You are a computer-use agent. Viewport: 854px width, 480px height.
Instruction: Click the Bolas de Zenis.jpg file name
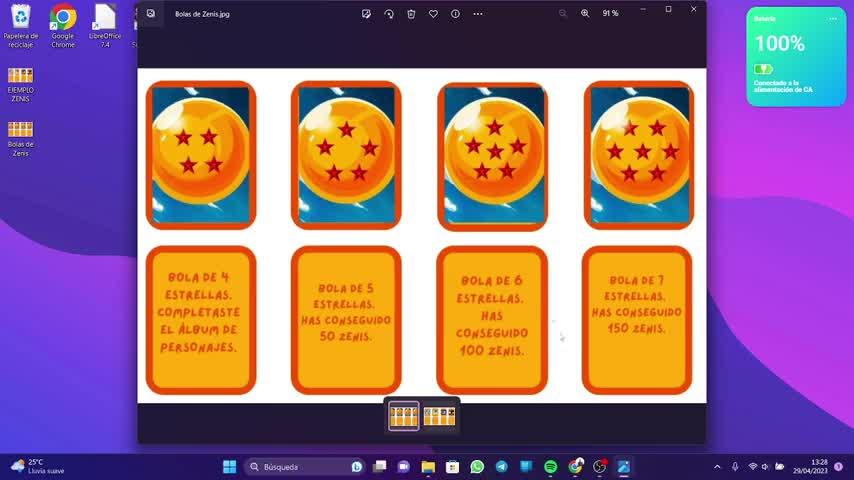pos(202,14)
